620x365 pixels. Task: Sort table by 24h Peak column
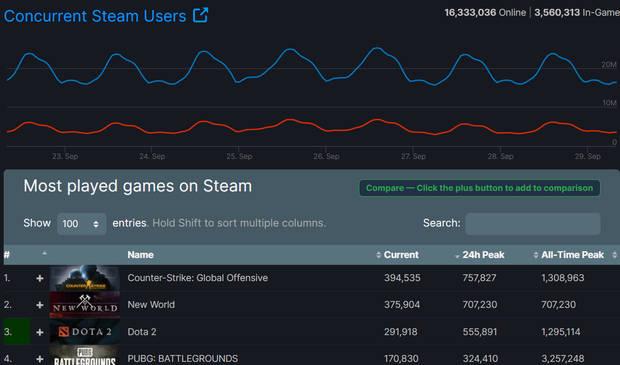tap(483, 255)
